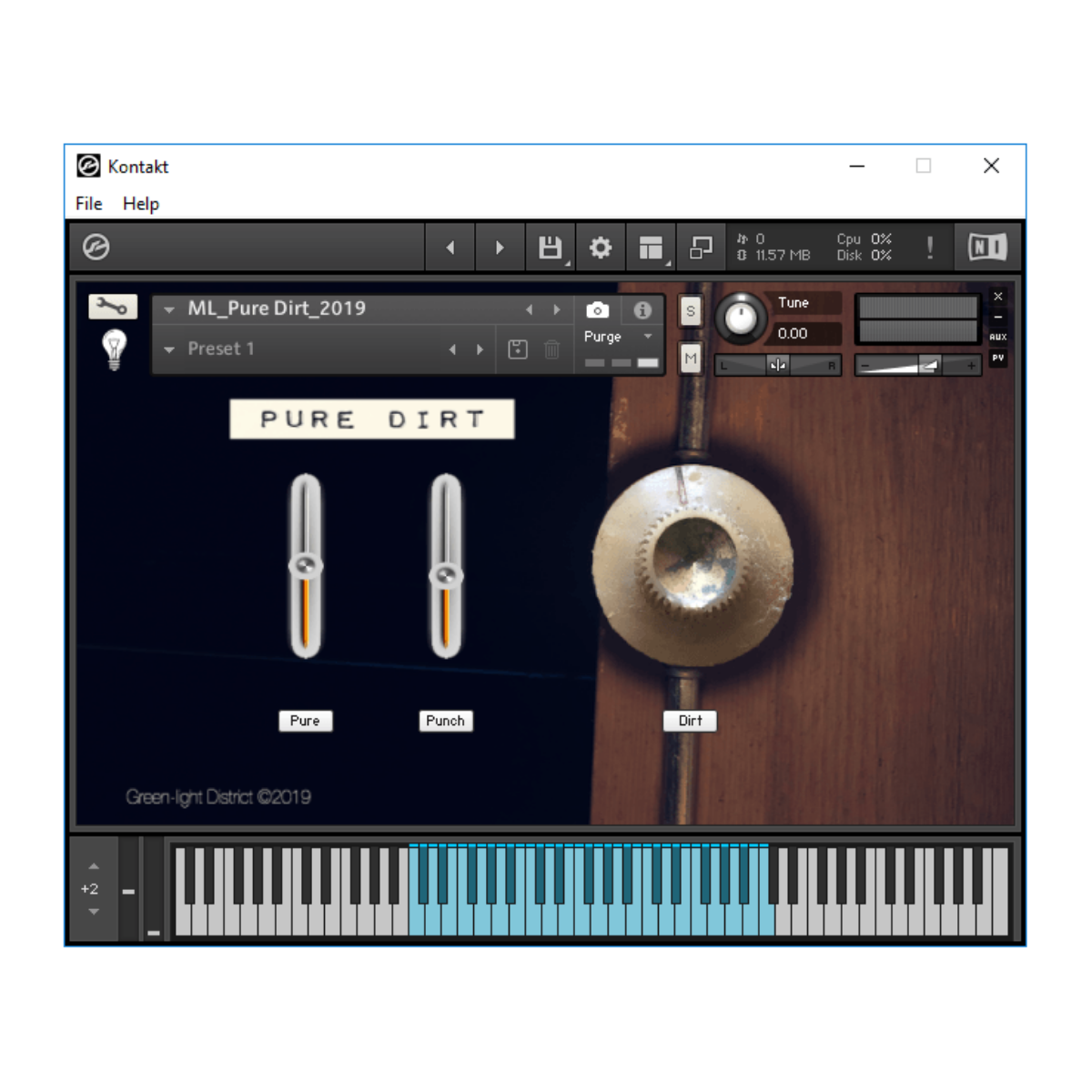The height and width of the screenshot is (1092, 1092).
Task: Open Help menu
Action: pyautogui.click(x=141, y=204)
